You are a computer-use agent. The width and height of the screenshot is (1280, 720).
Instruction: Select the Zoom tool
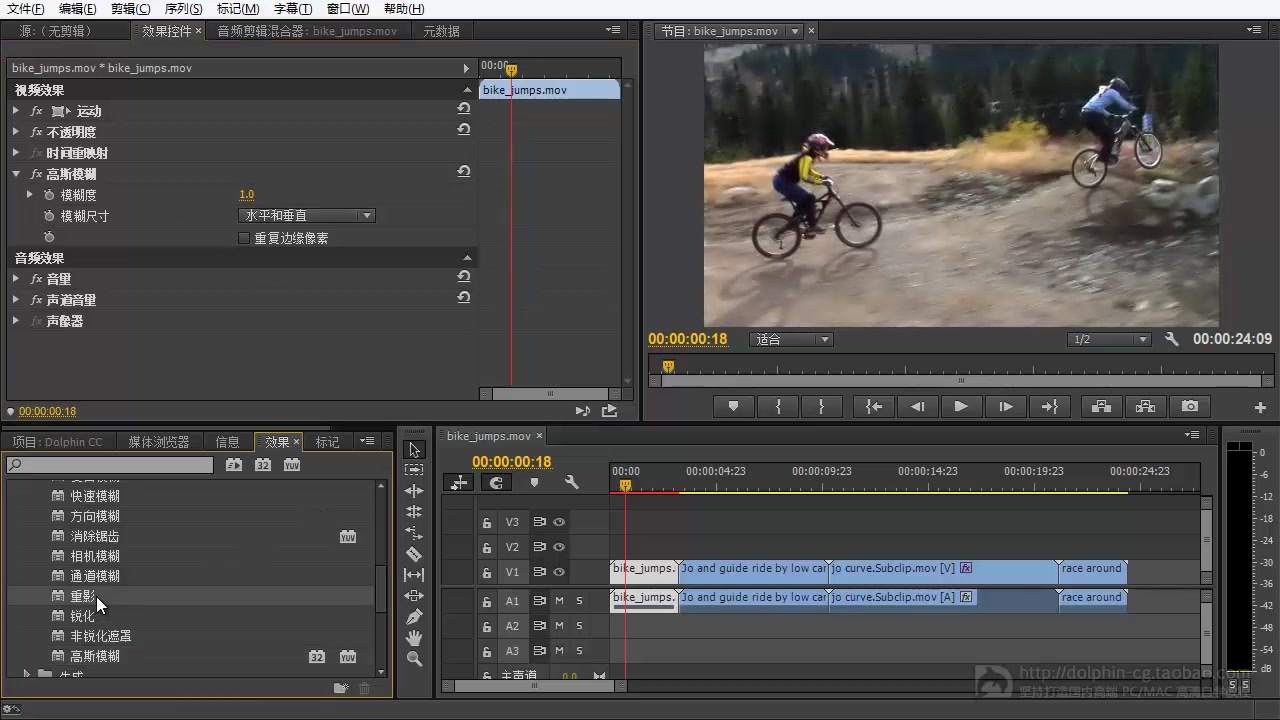pos(414,659)
